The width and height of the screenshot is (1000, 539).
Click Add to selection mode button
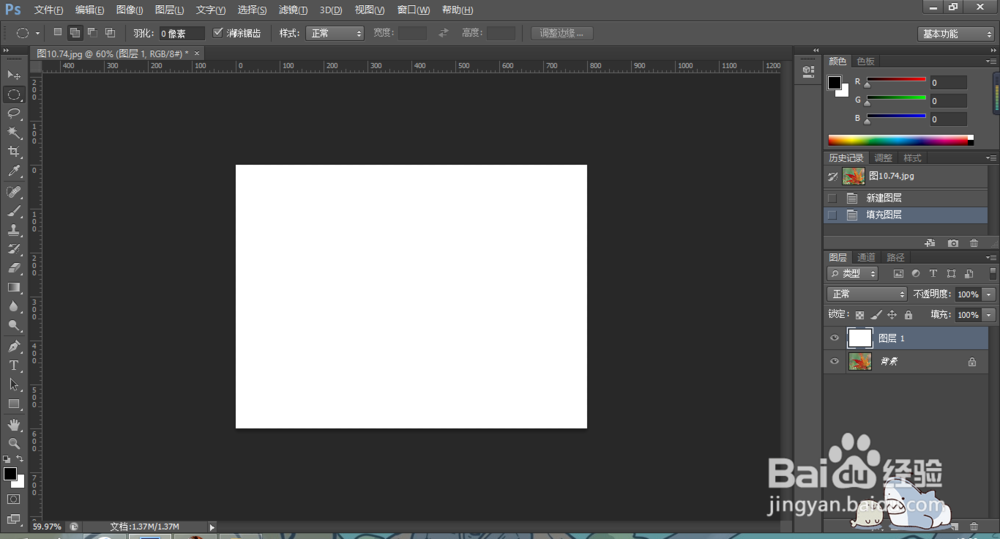coord(75,33)
